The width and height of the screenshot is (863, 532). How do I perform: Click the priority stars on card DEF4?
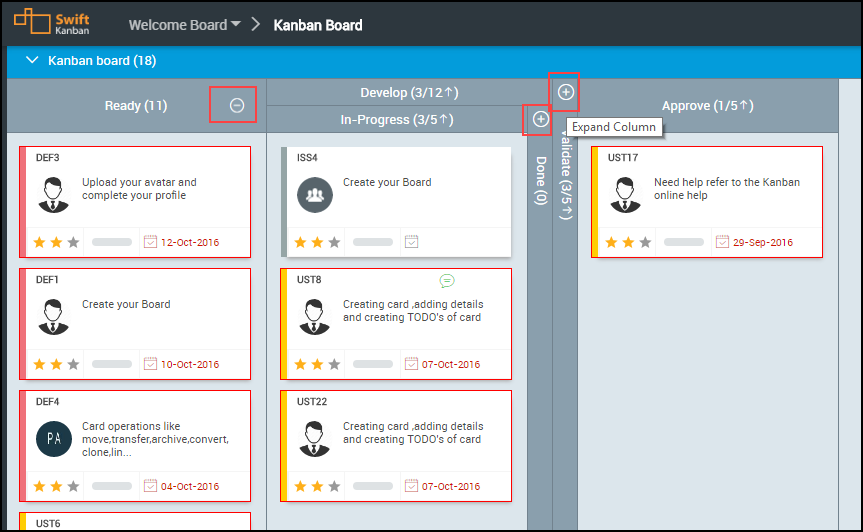56,486
